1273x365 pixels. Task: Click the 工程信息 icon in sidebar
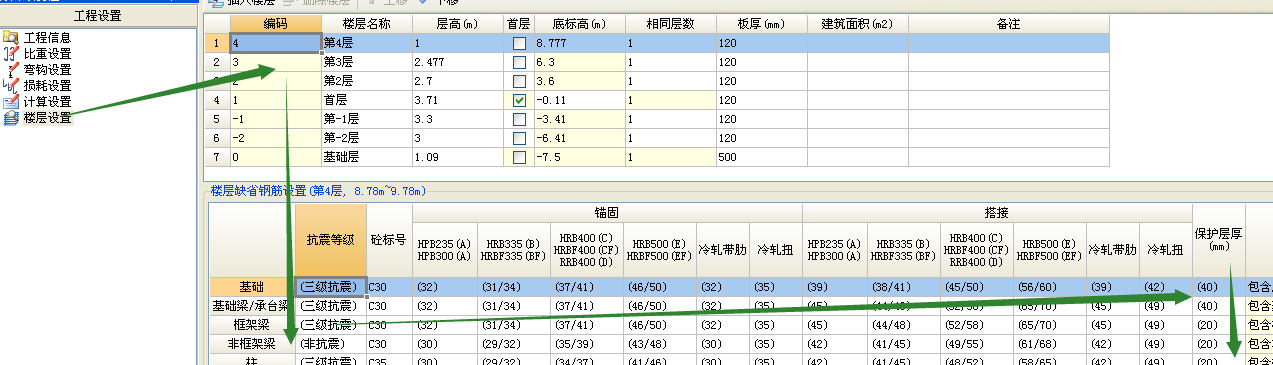12,38
